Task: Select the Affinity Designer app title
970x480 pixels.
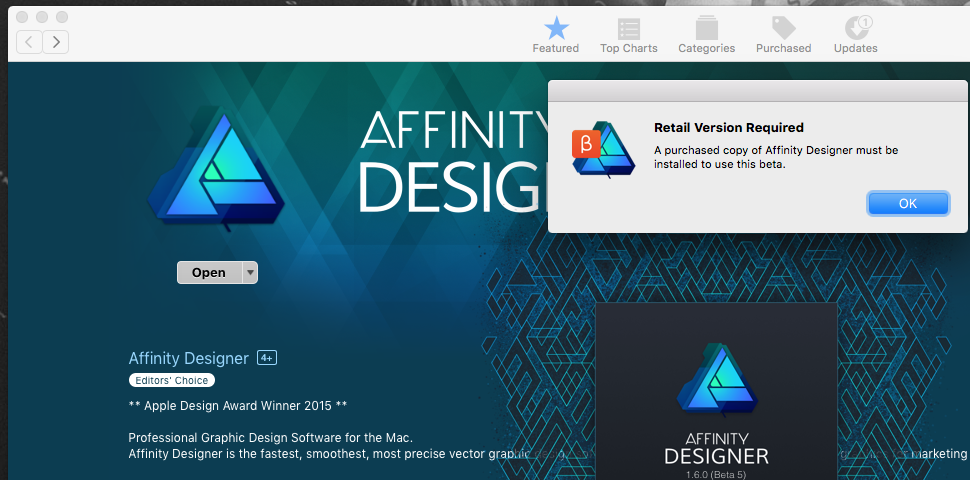Action: [x=189, y=358]
